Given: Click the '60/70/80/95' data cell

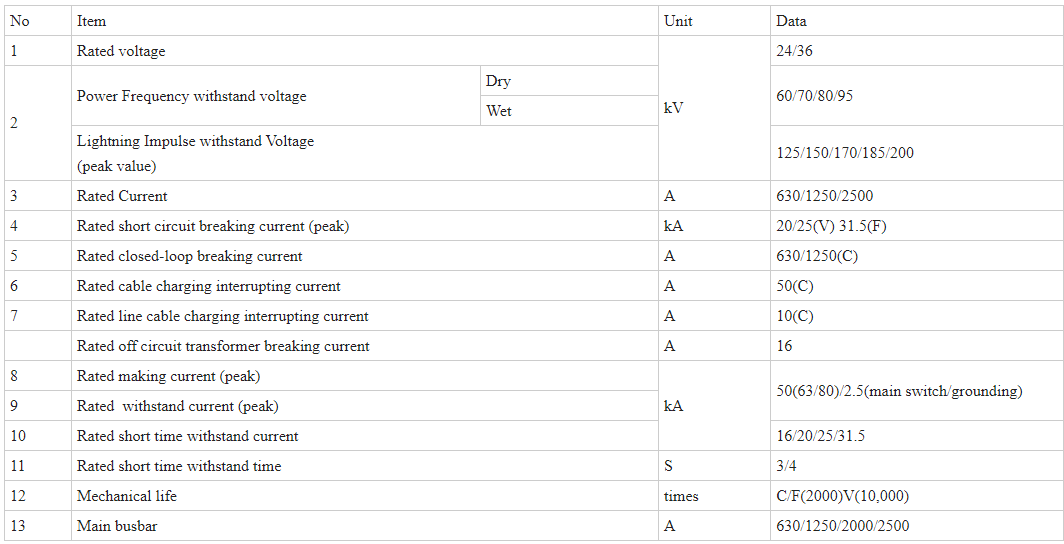Looking at the screenshot, I should click(917, 96).
